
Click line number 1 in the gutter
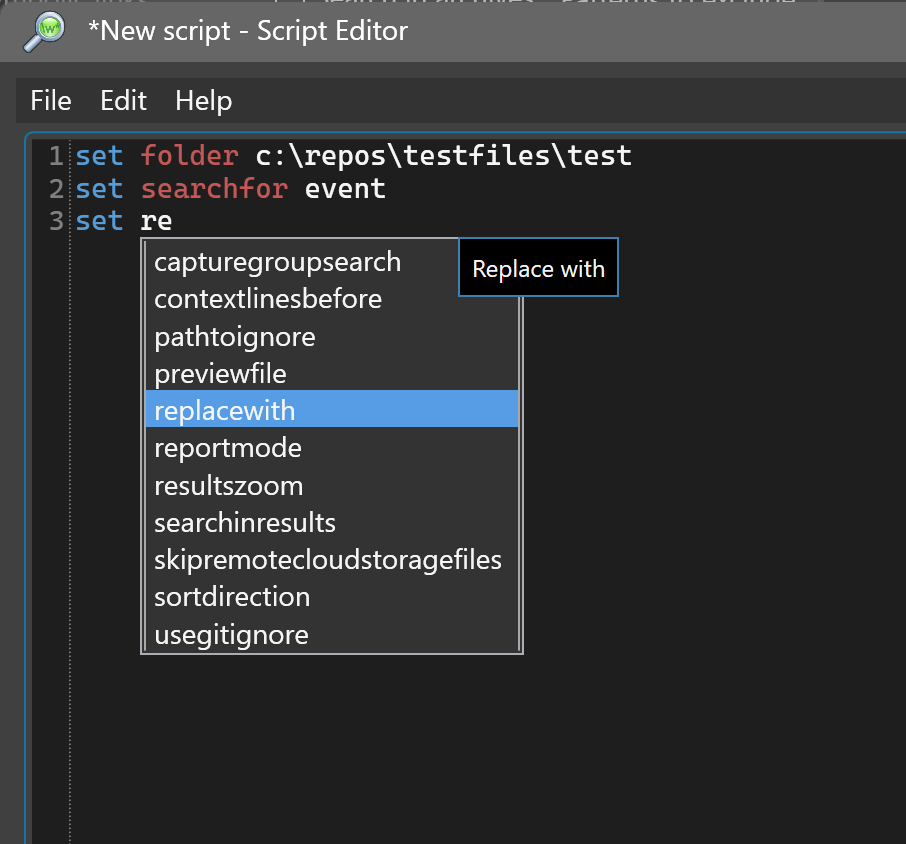pyautogui.click(x=56, y=156)
